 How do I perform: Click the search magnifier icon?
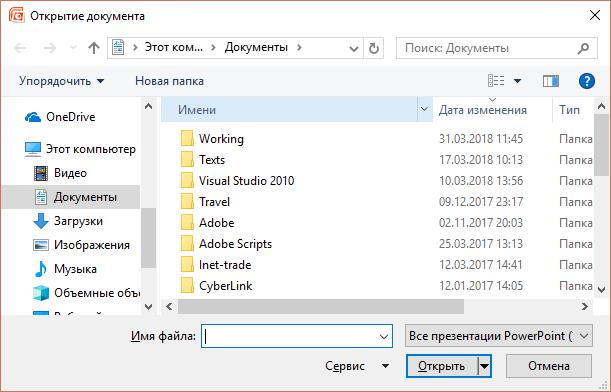coord(583,48)
